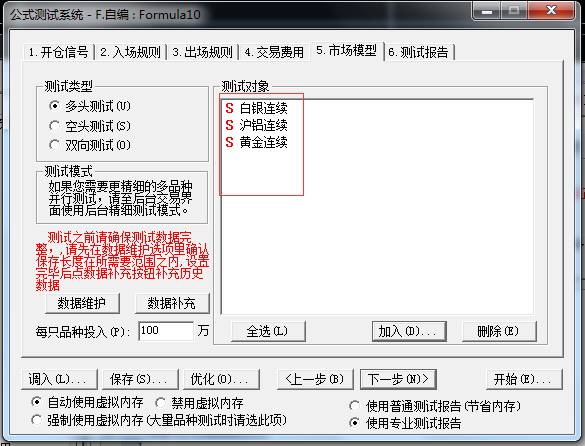Select 黄金连续 in the test list
This screenshot has height=446, width=585.
[263, 142]
